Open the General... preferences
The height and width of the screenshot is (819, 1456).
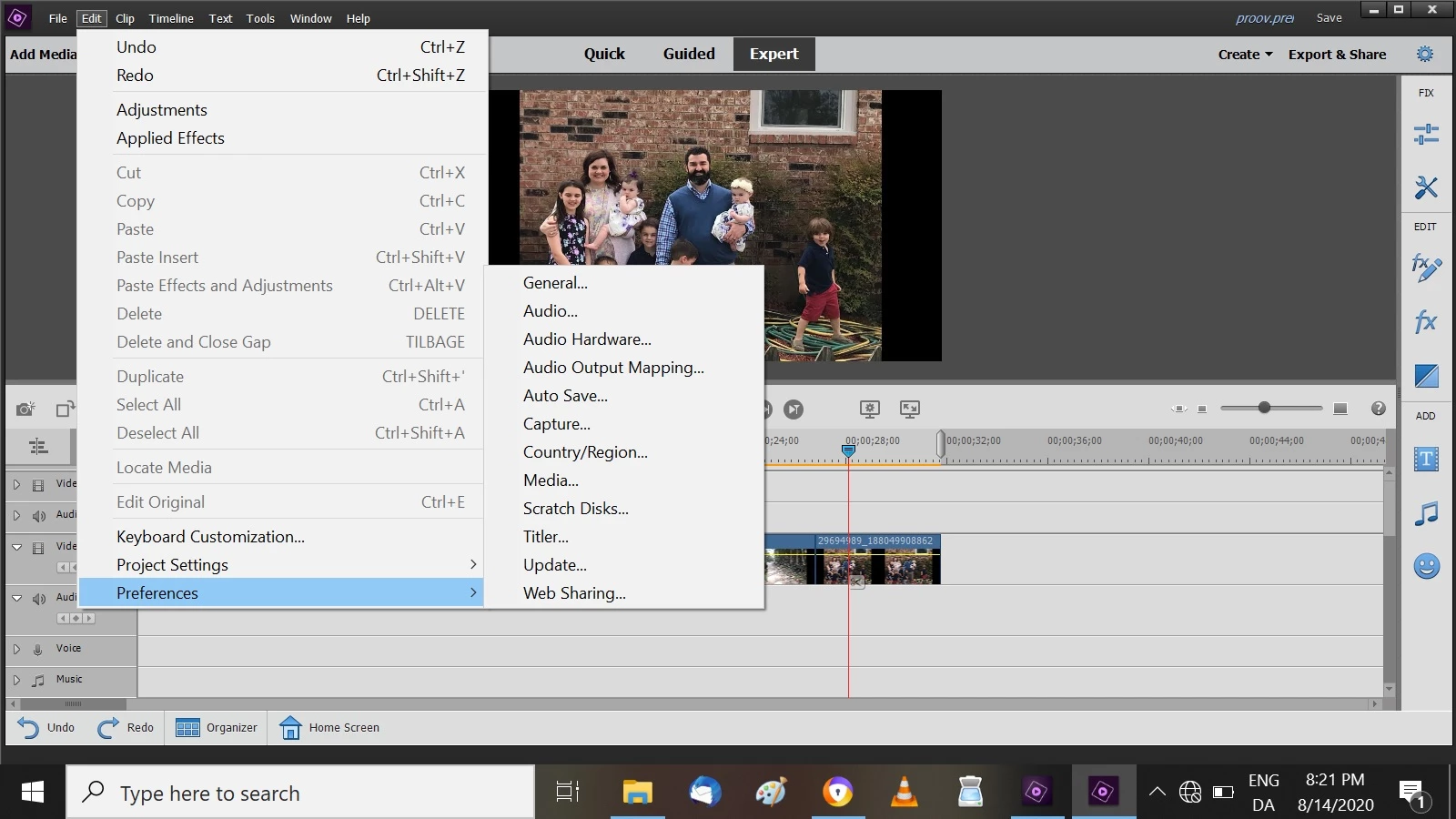624,283
